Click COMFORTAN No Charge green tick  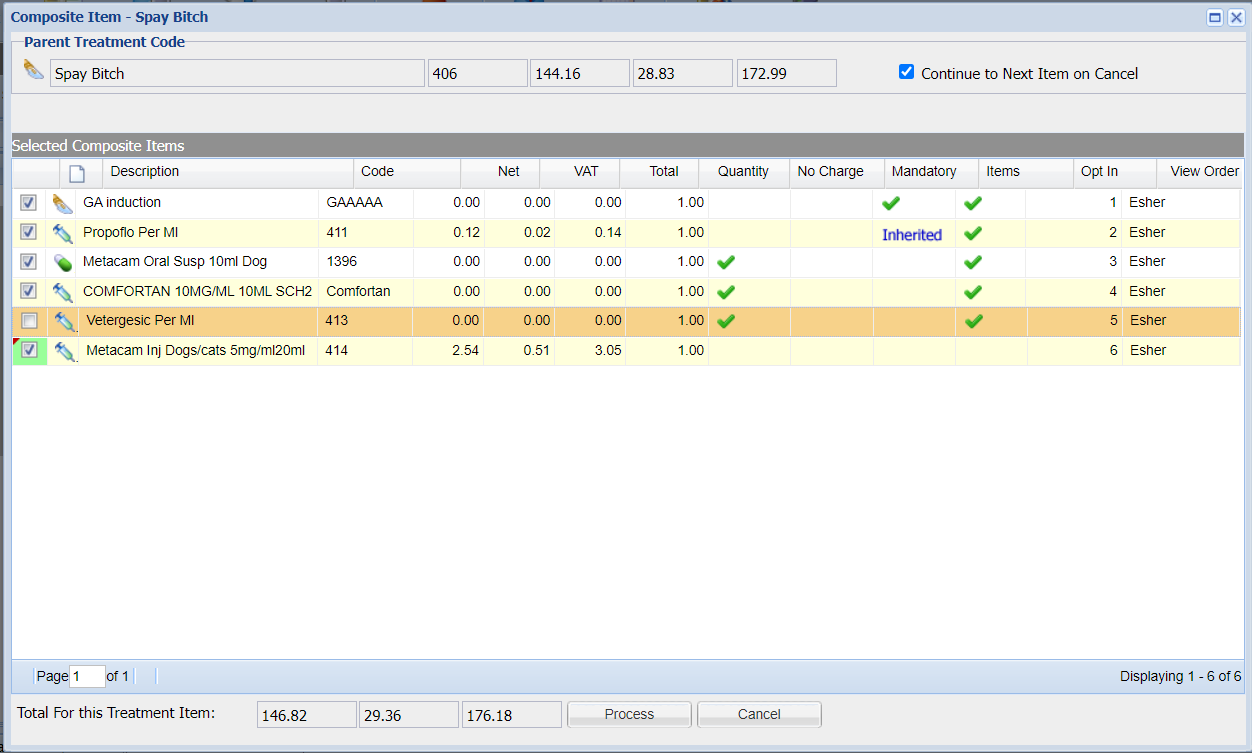[726, 292]
